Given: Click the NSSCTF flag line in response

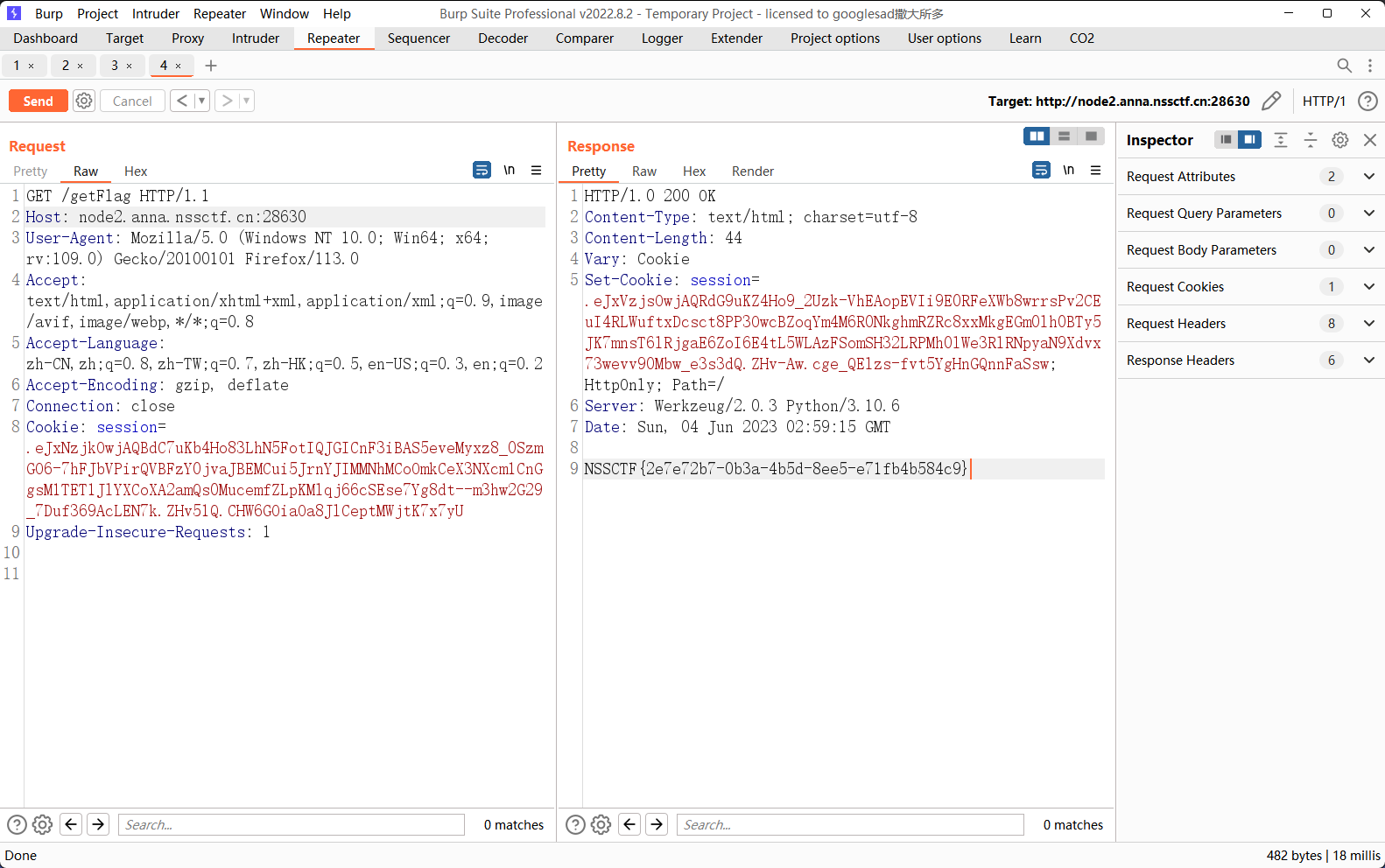Looking at the screenshot, I should point(776,469).
